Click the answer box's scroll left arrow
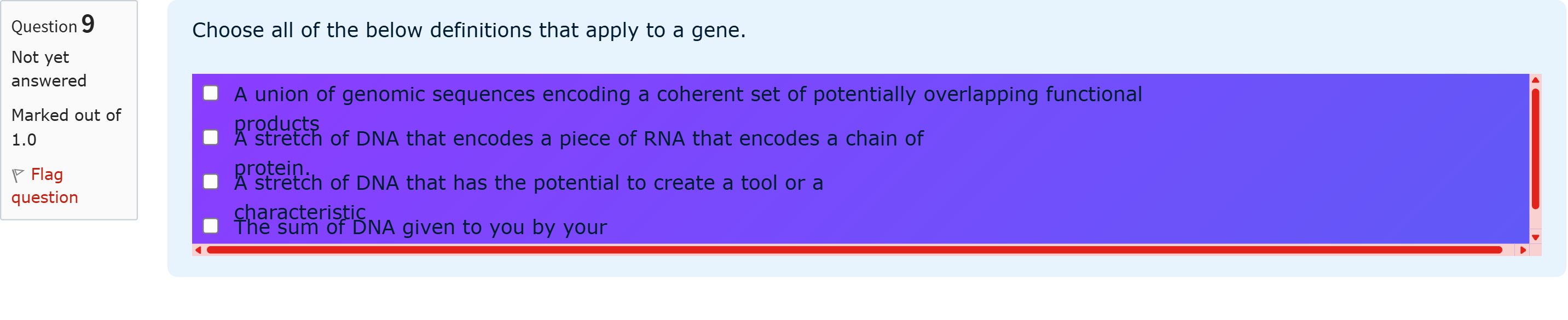This screenshot has height=320, width=1568. (x=198, y=250)
